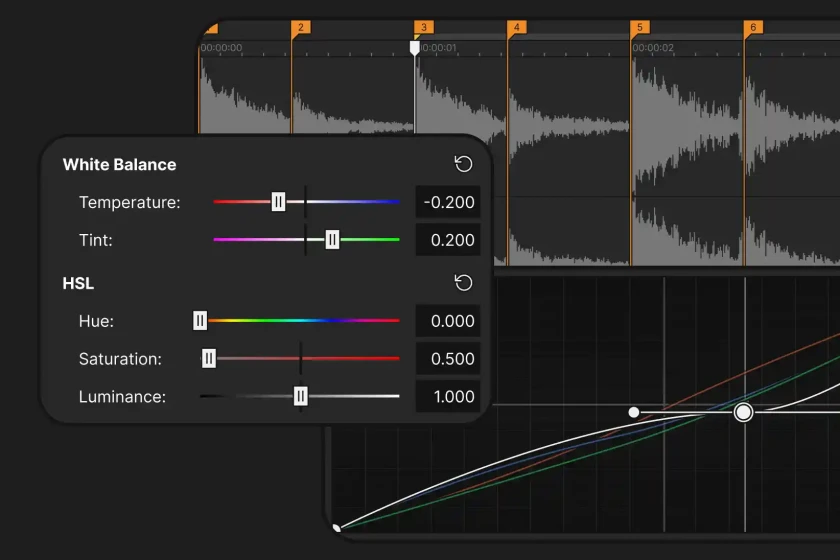Click the Tint slider handle
Viewport: 840px width, 560px height.
[x=332, y=240]
